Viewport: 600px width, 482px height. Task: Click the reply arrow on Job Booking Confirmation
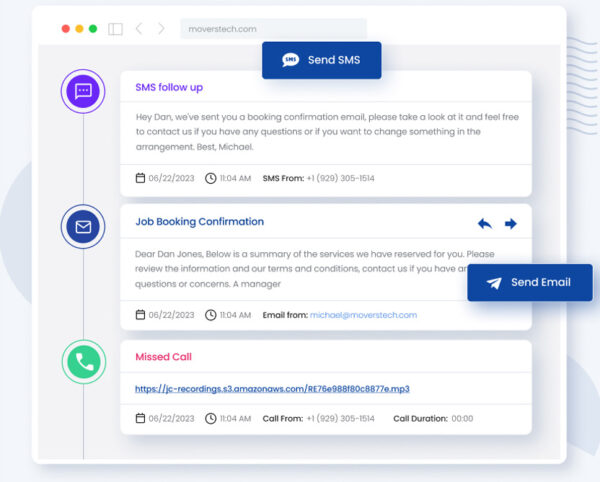(x=485, y=224)
